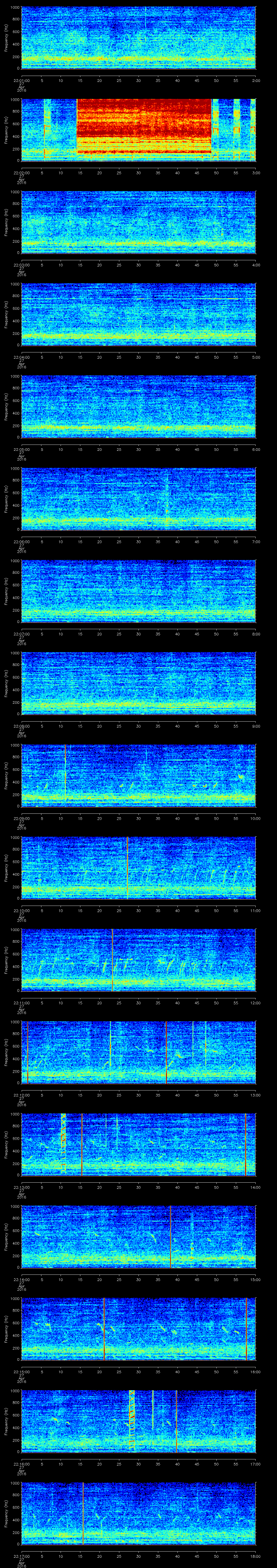
Task: Click the red vertical line near 38 s in 22:14 panel
Action: pyautogui.click(x=170, y=1237)
